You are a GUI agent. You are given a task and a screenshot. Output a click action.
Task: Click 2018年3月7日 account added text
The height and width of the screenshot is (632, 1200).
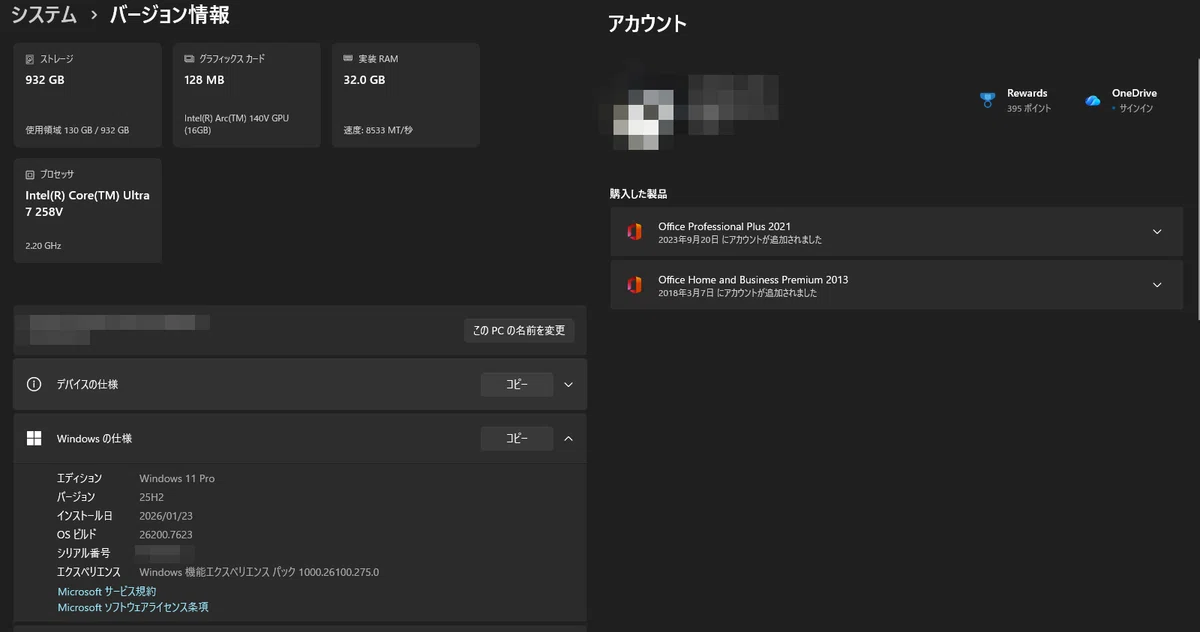click(x=737, y=293)
